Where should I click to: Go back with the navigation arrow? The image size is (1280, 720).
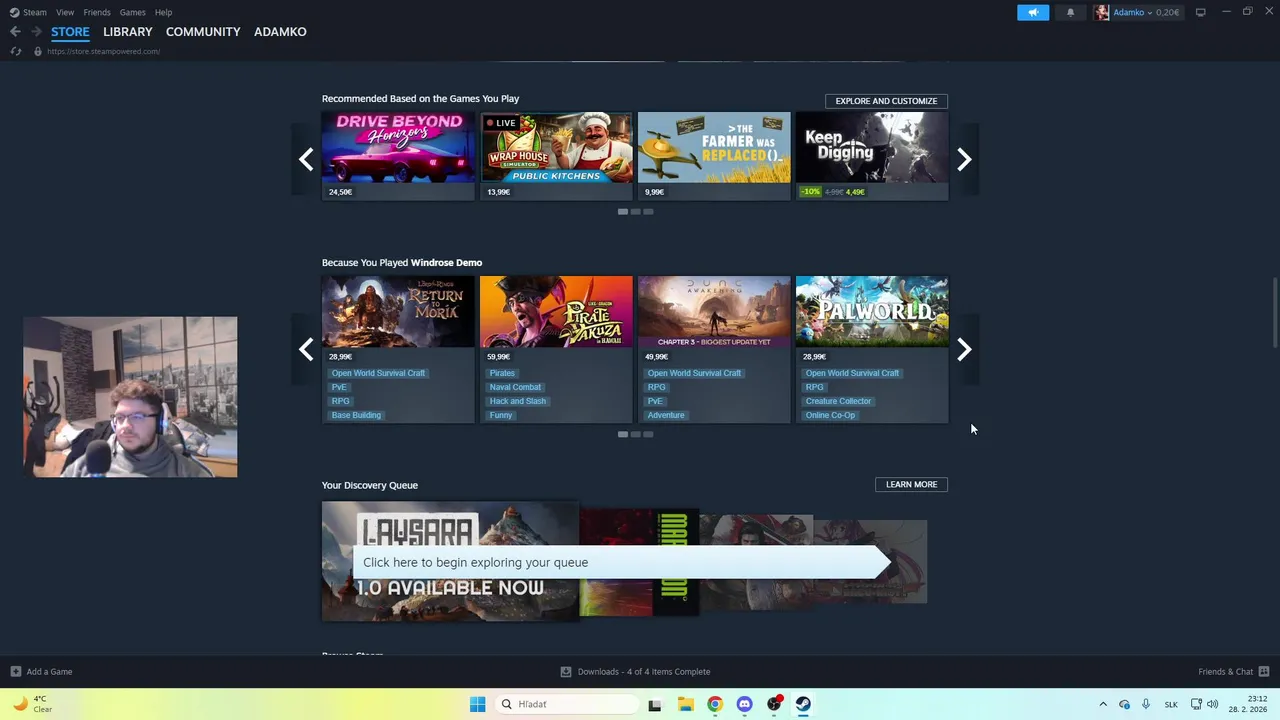click(x=15, y=32)
